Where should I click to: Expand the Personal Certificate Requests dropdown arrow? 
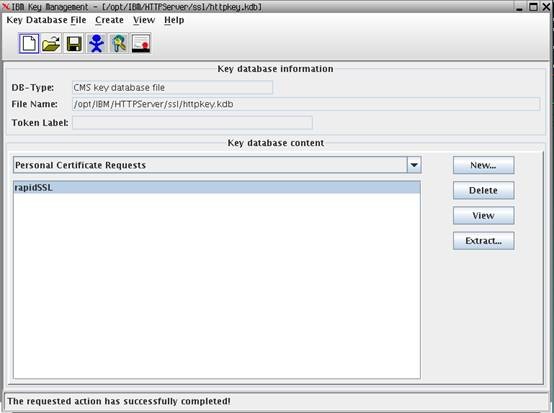click(x=414, y=165)
